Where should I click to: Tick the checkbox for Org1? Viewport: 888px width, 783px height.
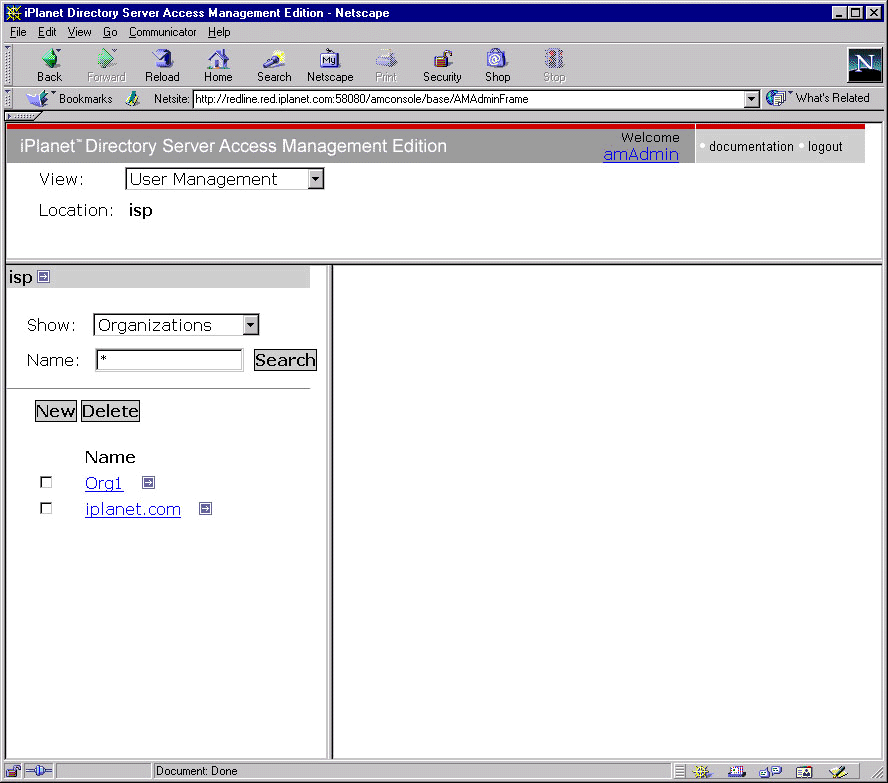pyautogui.click(x=46, y=482)
